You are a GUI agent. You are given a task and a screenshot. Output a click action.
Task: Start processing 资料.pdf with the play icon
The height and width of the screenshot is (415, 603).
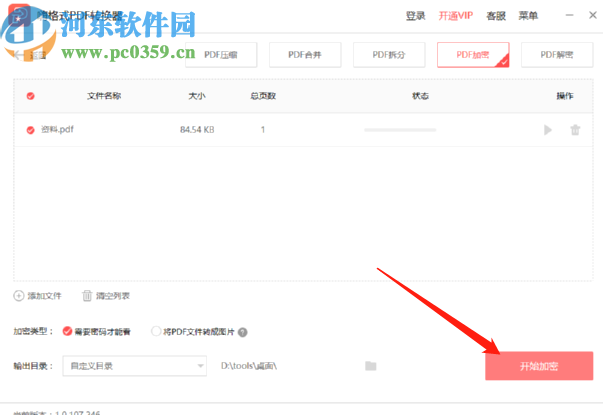click(x=548, y=130)
